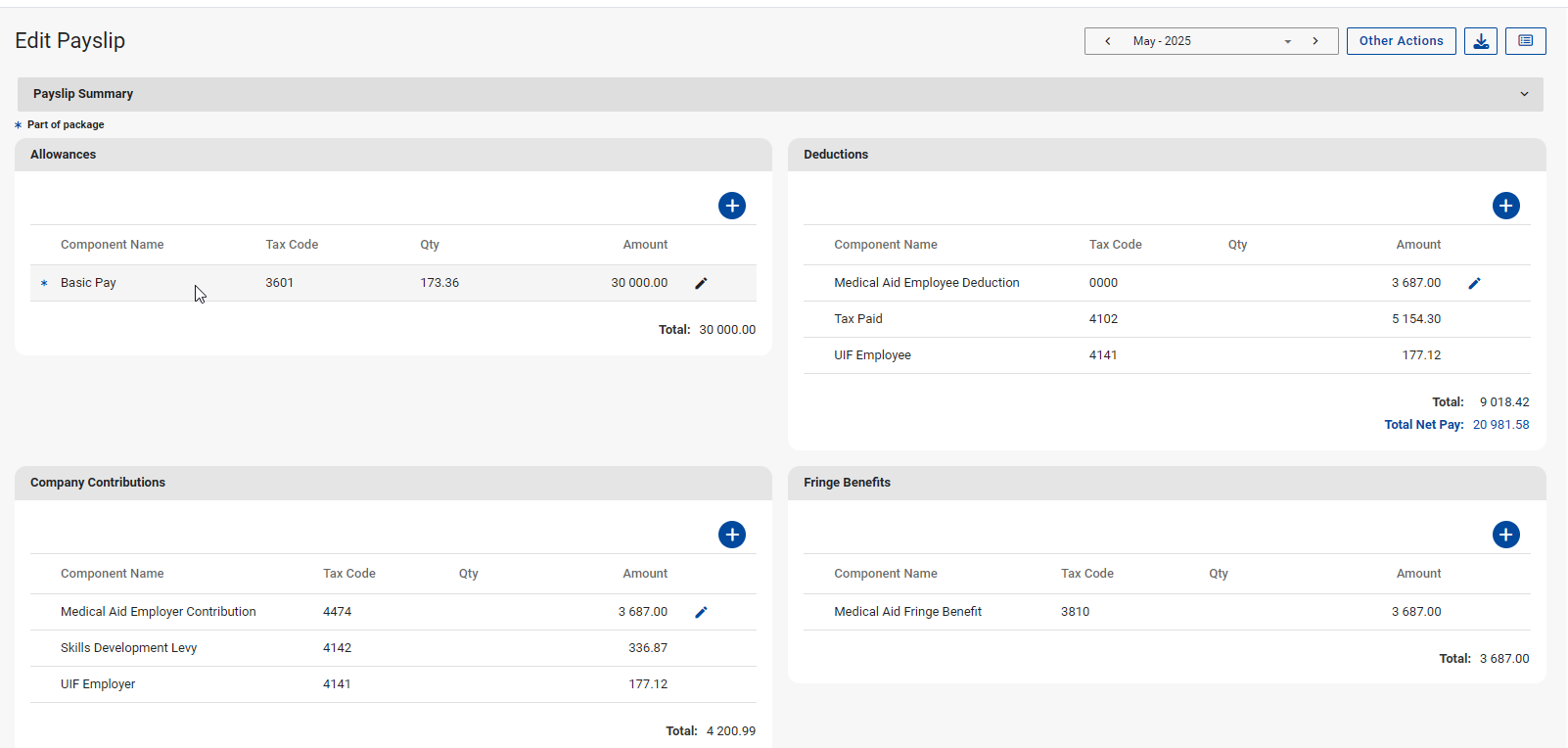Add a company contribution with plus icon
This screenshot has width=1568, height=748.
(x=731, y=535)
